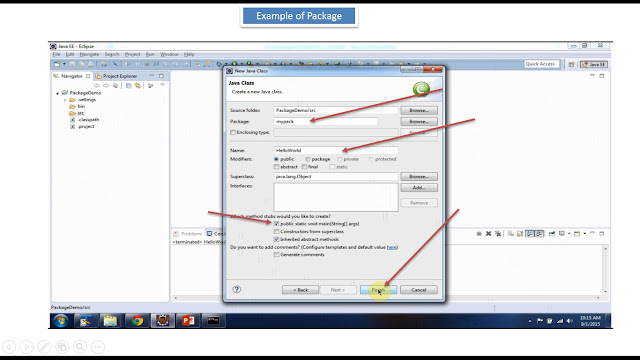640x360 pixels.
Task: Toggle the abstract modifier checkbox
Action: point(276,167)
